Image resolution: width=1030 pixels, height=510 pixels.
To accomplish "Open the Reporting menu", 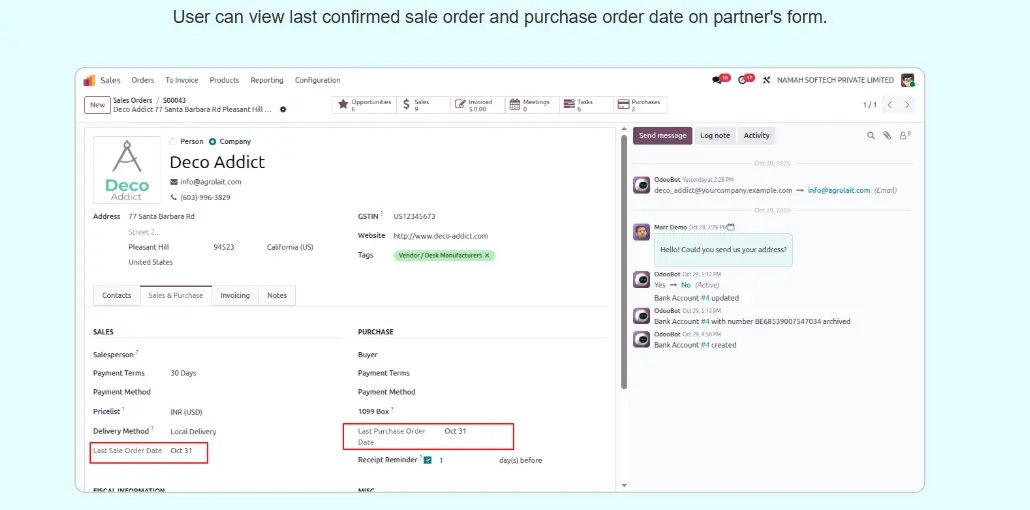I will click(x=266, y=80).
